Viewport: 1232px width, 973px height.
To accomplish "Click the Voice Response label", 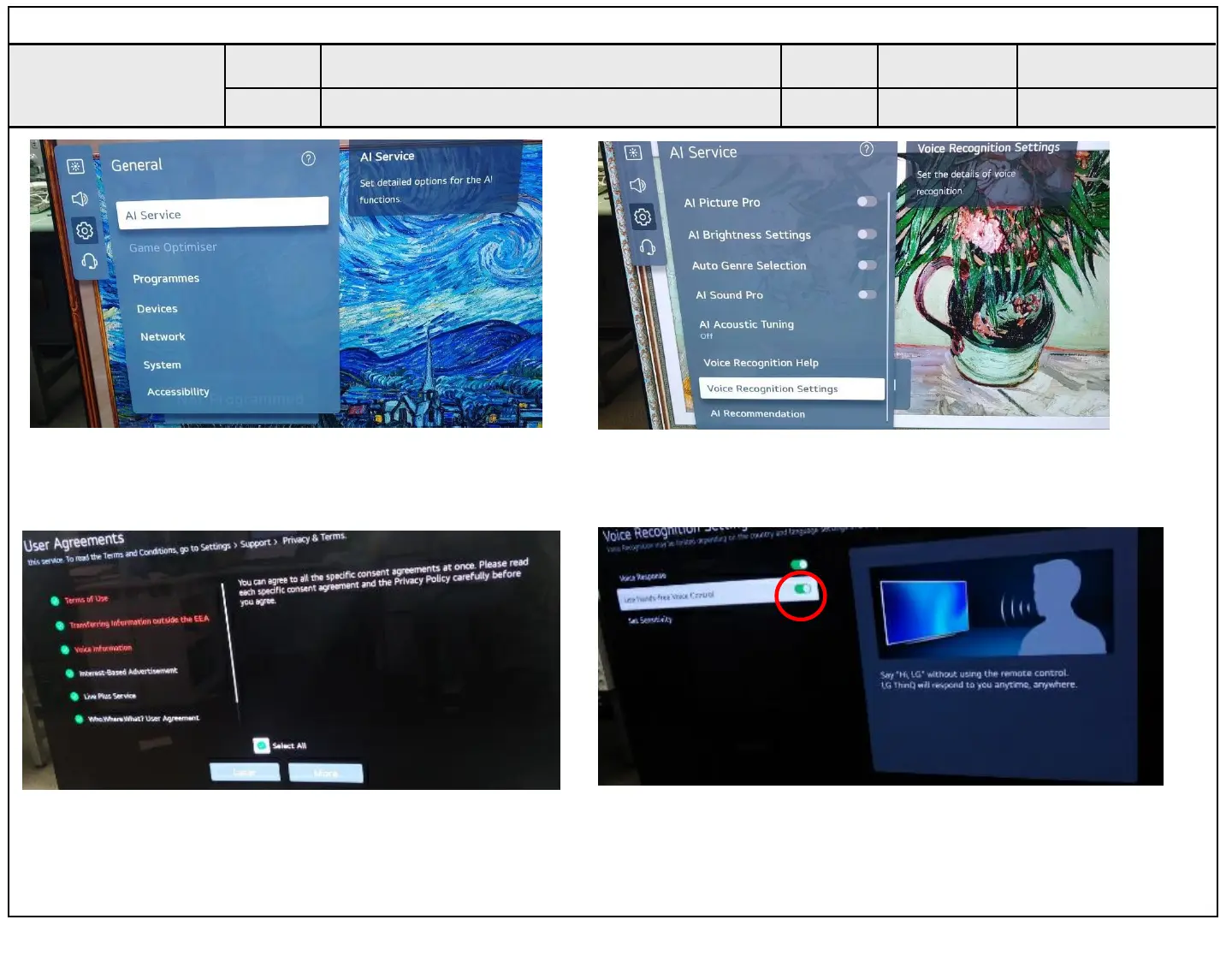I will pyautogui.click(x=642, y=578).
